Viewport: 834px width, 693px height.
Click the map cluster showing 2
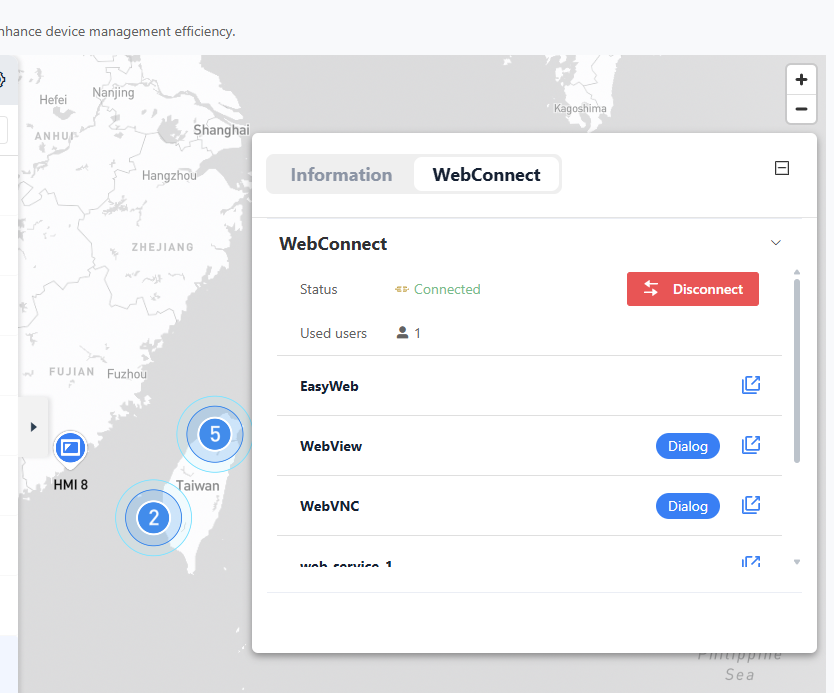(x=153, y=517)
